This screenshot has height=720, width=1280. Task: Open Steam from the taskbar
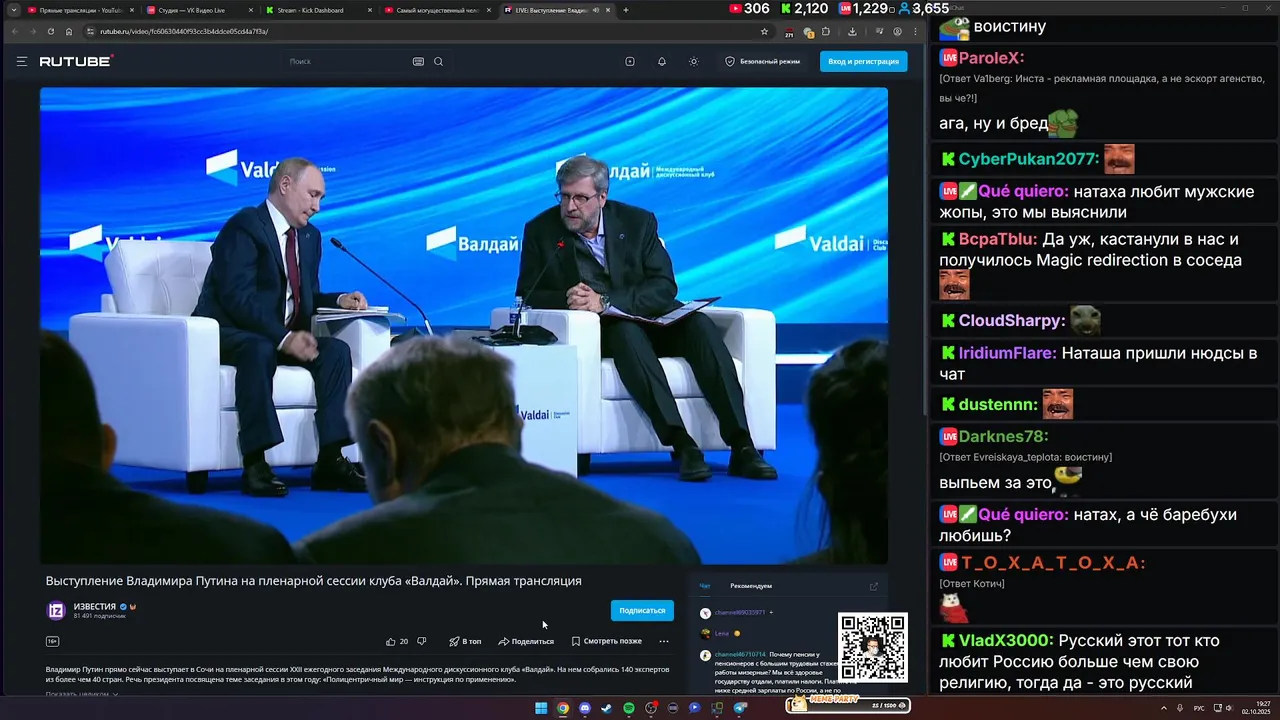(x=607, y=708)
